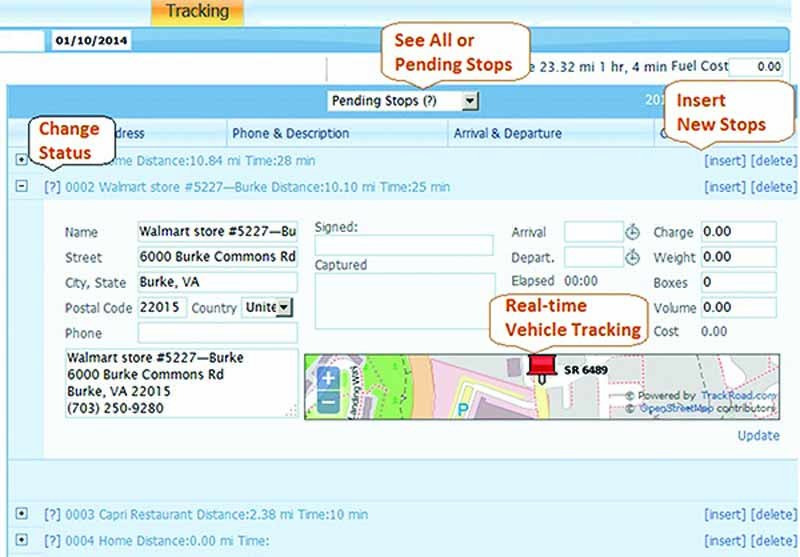Expand the 0003 Capri Restaurant stop
The width and height of the screenshot is (800, 557).
coord(21,514)
